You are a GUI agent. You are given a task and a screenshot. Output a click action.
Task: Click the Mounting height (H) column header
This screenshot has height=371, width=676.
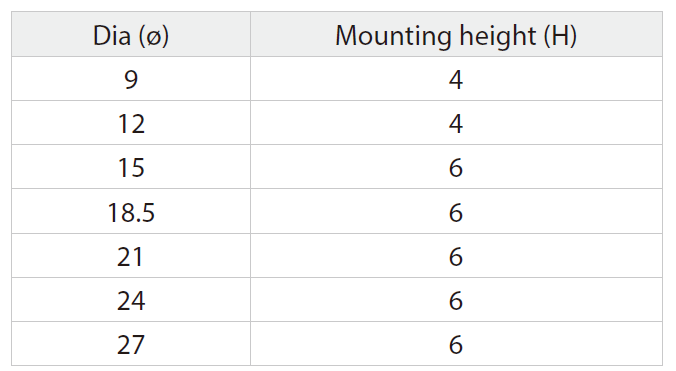[456, 34]
